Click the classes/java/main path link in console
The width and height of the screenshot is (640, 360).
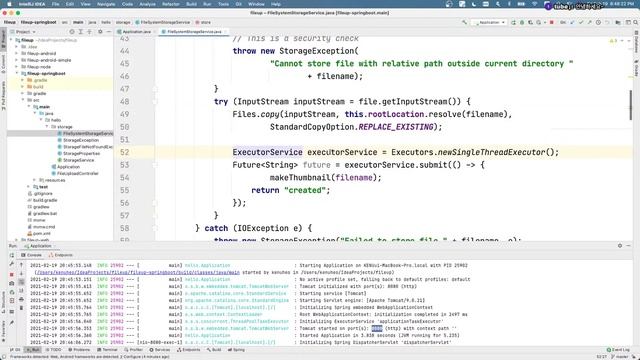point(137,272)
